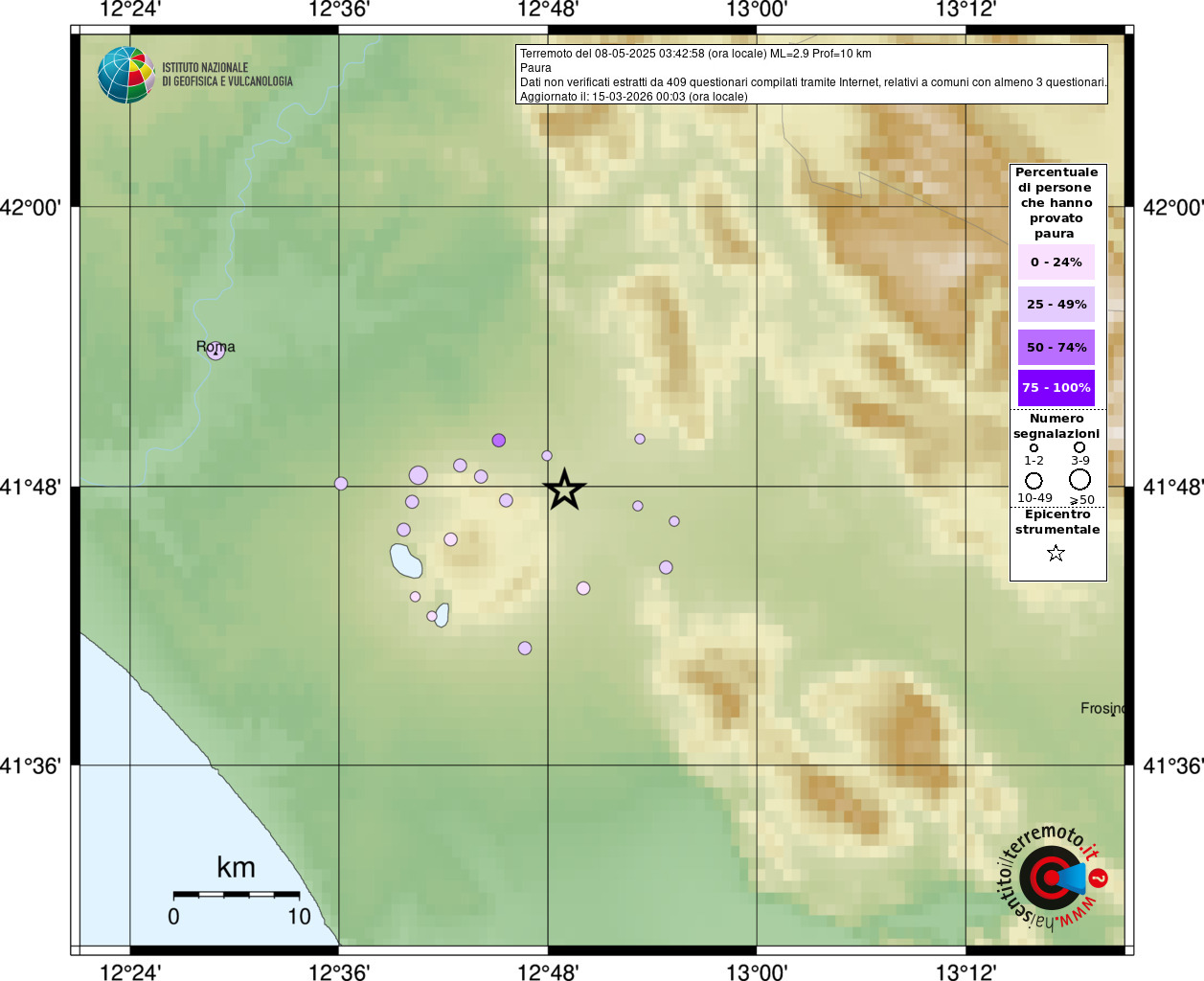
Task: Click the Istituto Nazionale di Geofisica text
Action: [227, 75]
